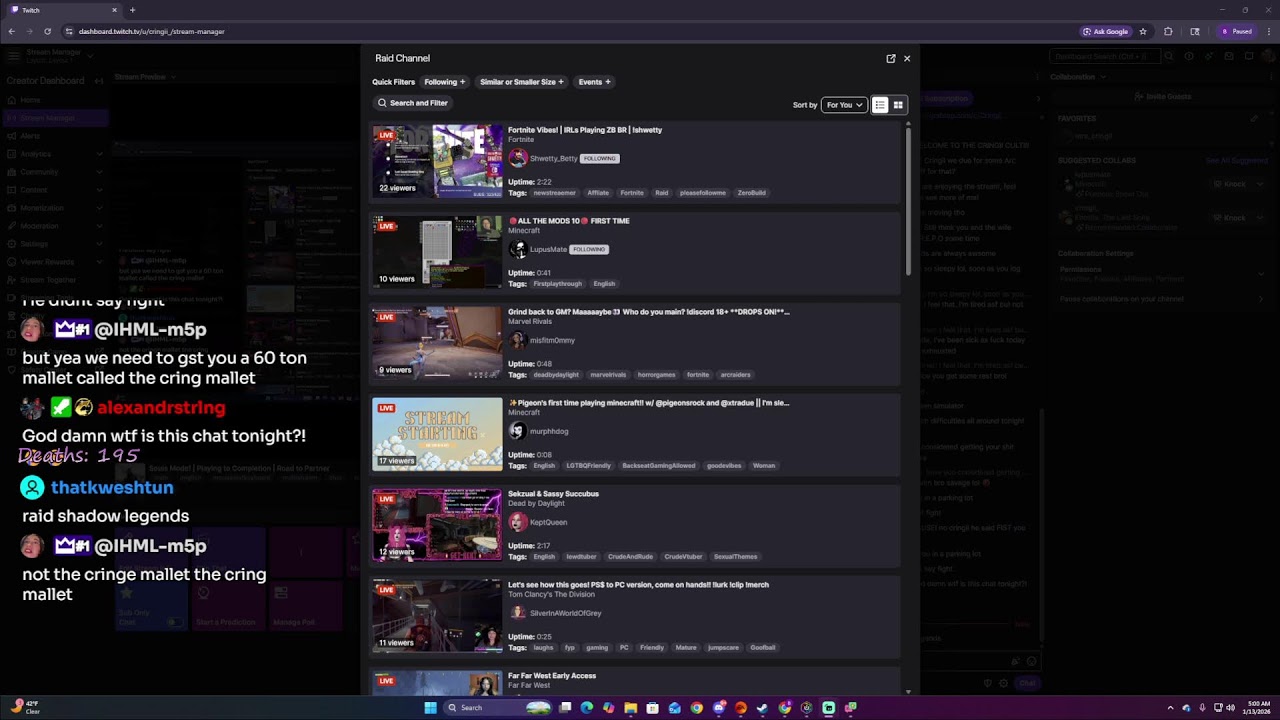Open Copilot from the taskbar
Viewport: 1280px width, 720px height.
click(x=609, y=708)
